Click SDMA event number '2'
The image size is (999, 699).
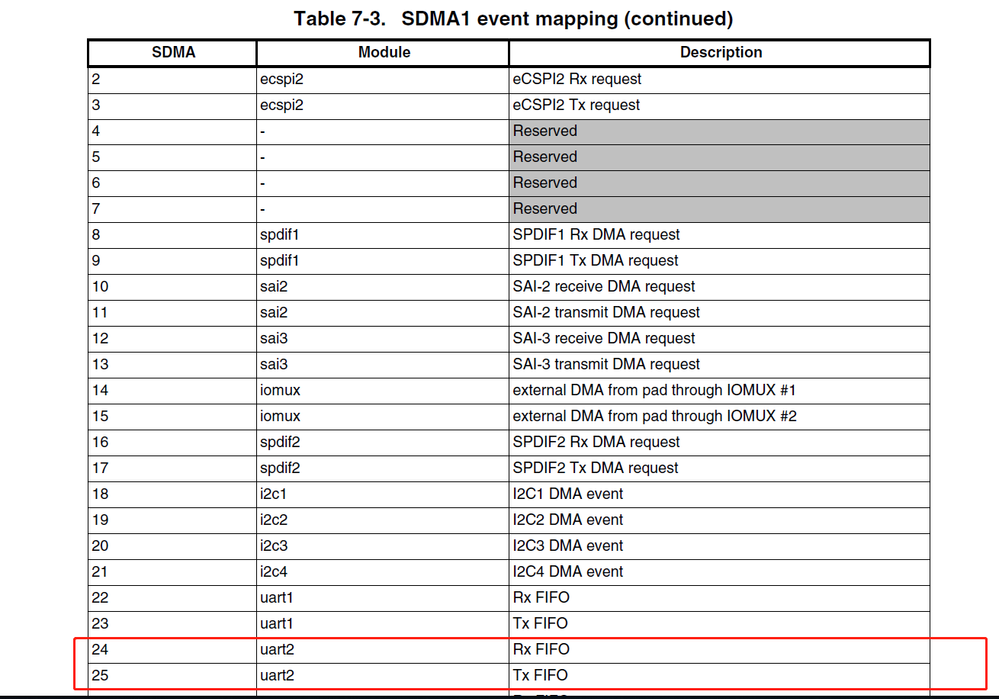point(96,79)
